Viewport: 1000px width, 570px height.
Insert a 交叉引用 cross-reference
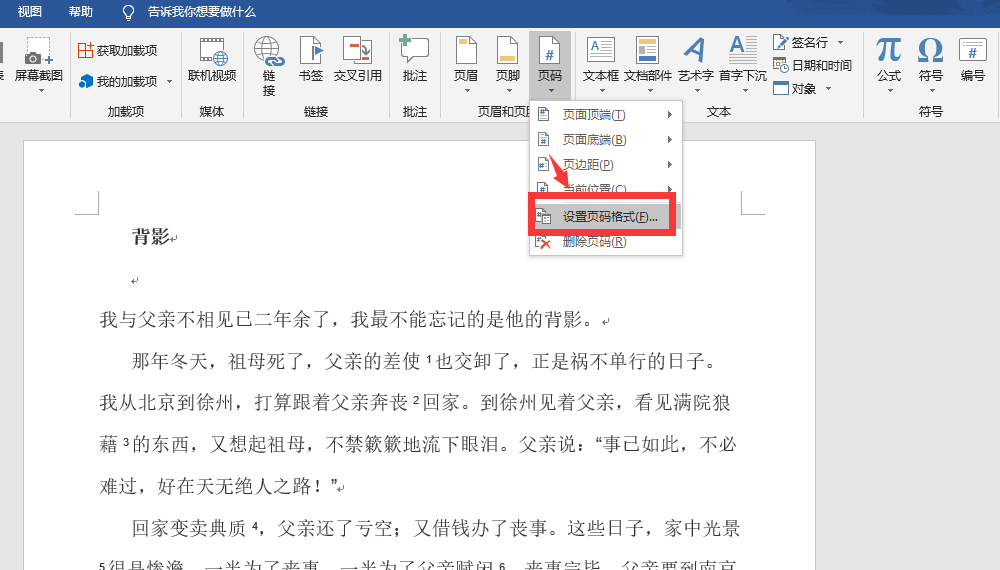tap(358, 62)
